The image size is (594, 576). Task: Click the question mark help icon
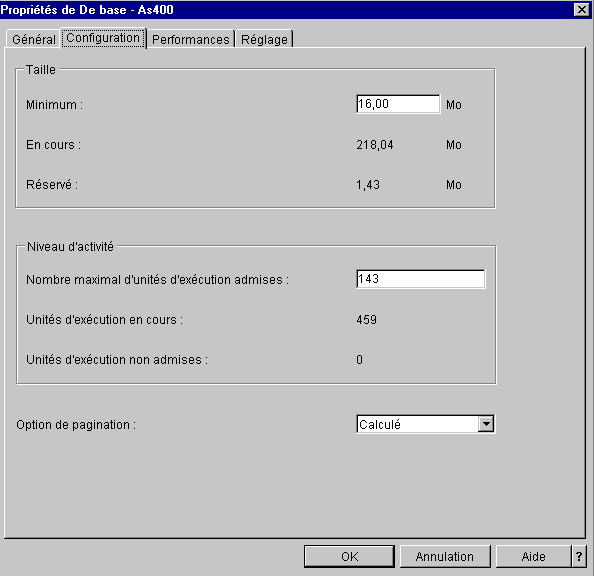click(579, 556)
